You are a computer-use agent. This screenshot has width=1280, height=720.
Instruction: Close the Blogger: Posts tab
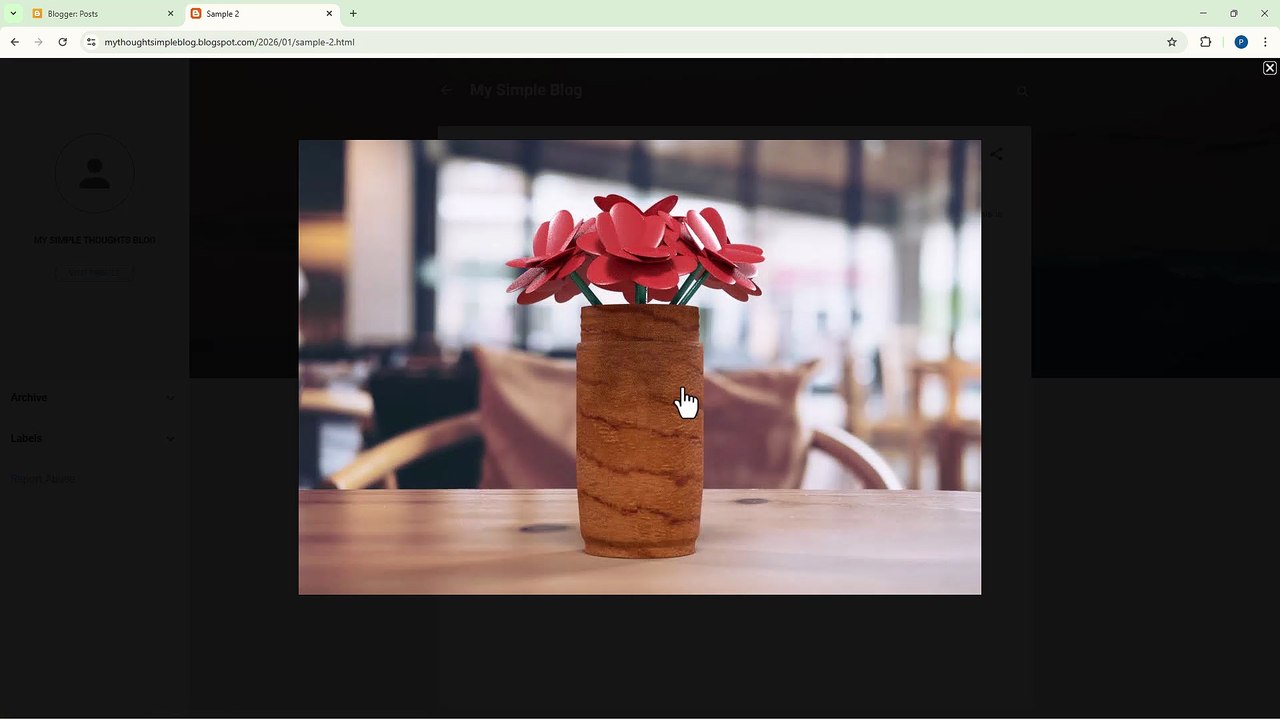170,14
